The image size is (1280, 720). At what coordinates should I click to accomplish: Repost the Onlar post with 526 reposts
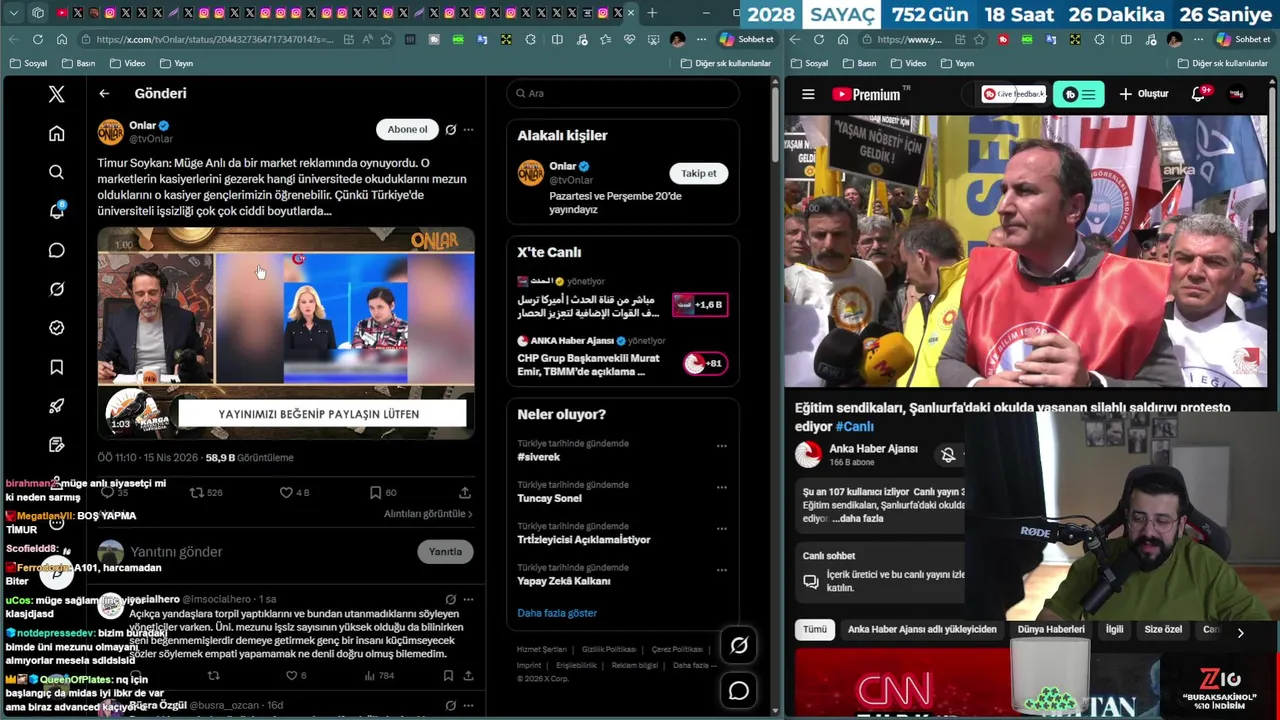coord(206,492)
